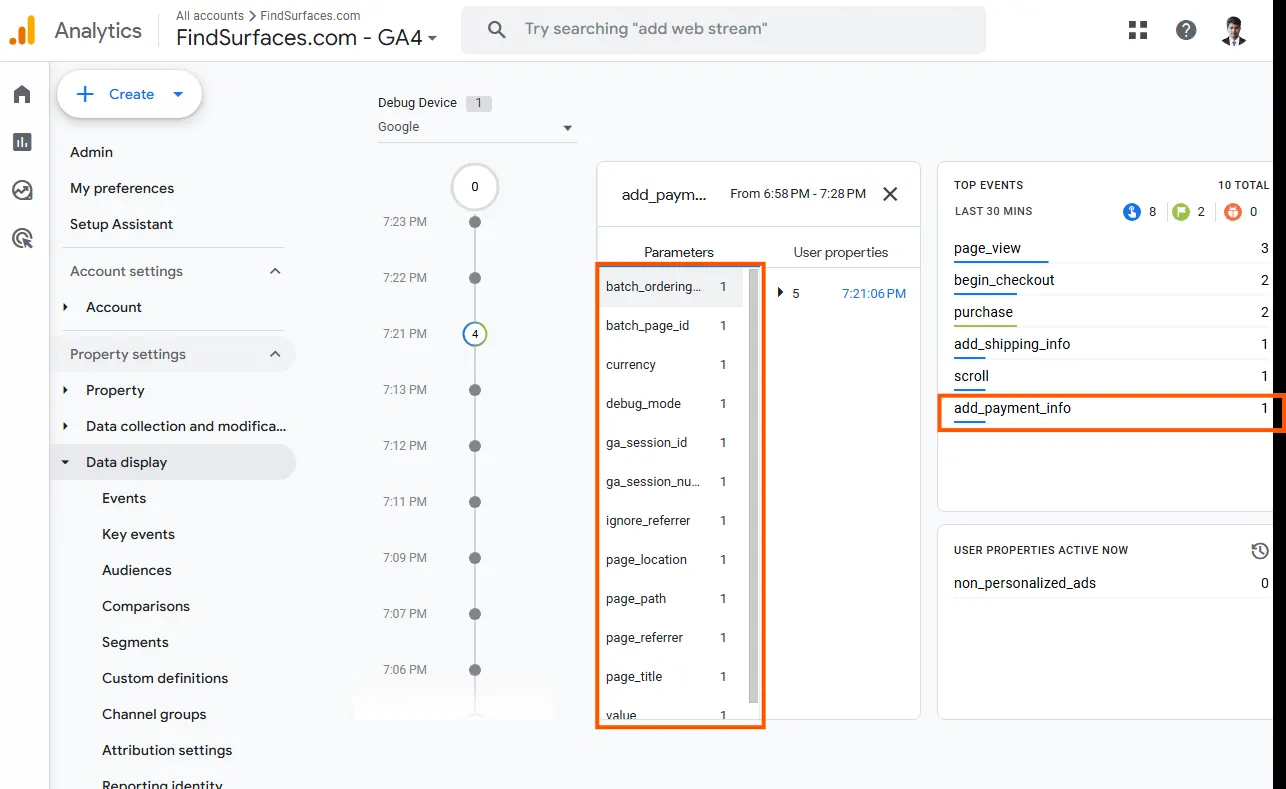The height and width of the screenshot is (789, 1286).
Task: Click the history icon beside User Properties Active Now
Action: click(1260, 550)
